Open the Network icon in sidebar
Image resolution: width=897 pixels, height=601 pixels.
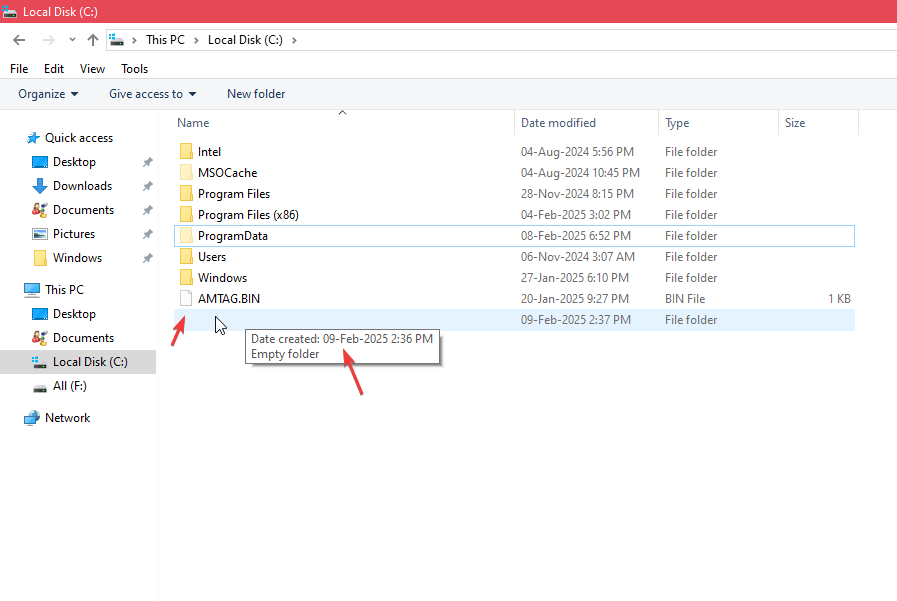32,418
